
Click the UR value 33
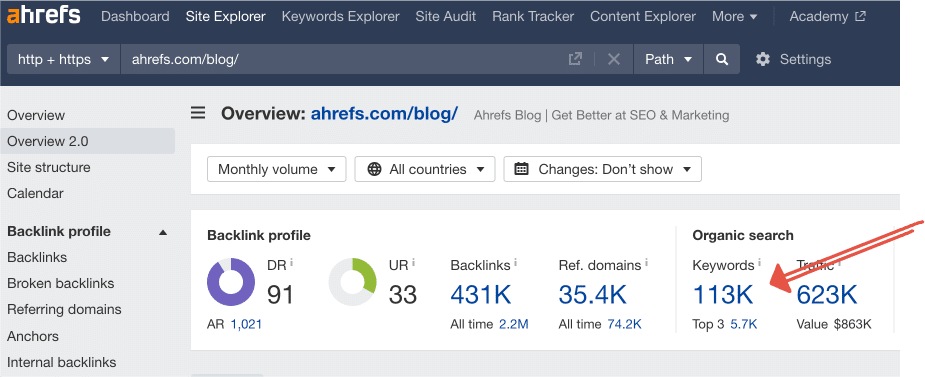pyautogui.click(x=403, y=294)
